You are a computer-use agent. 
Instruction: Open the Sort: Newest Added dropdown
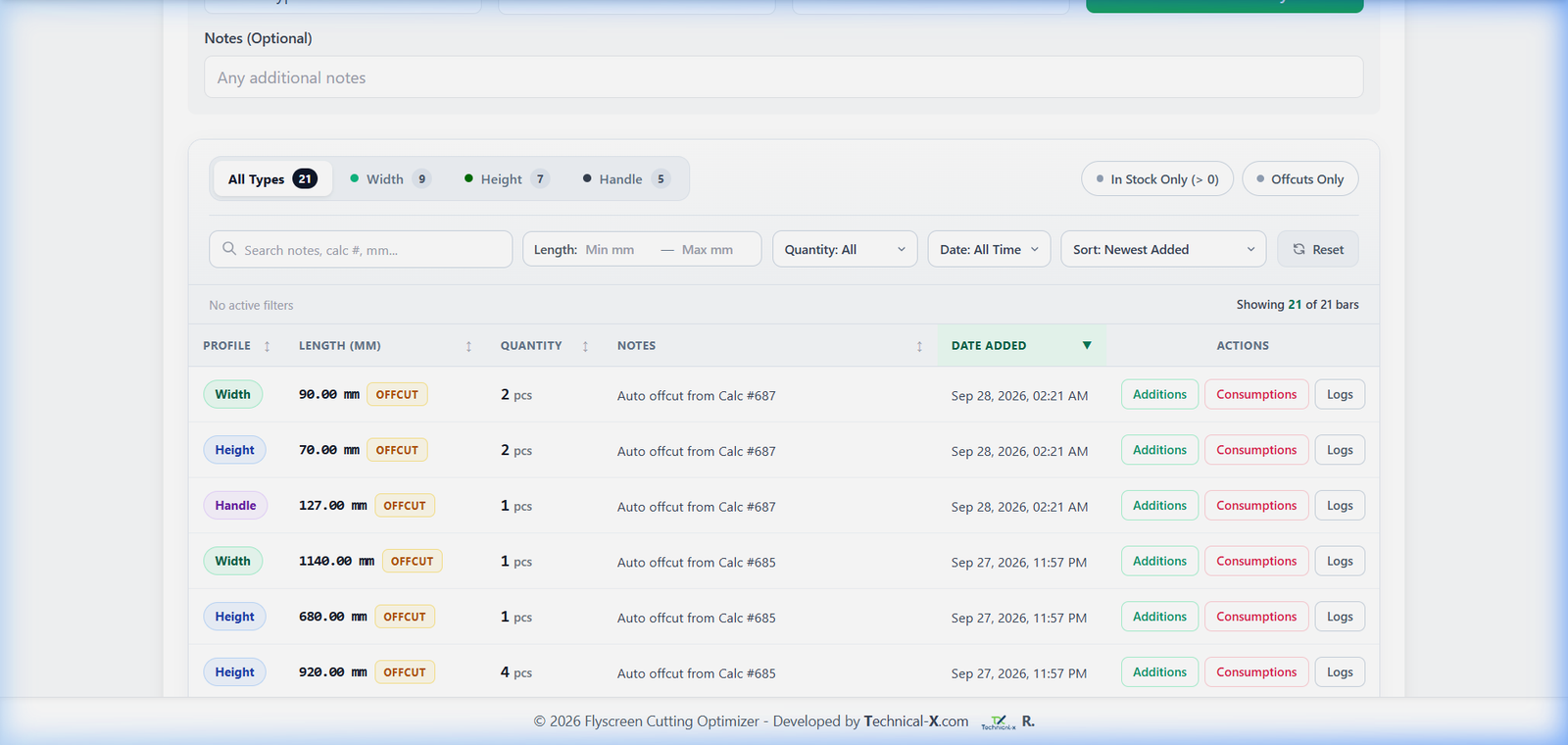1163,249
